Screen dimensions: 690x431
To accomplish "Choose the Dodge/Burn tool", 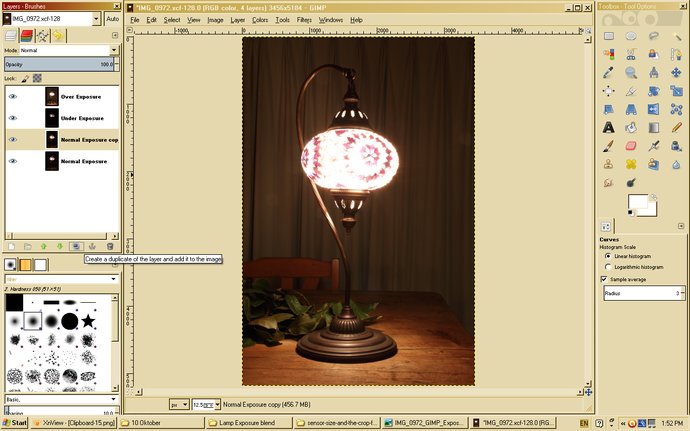I will pos(631,182).
